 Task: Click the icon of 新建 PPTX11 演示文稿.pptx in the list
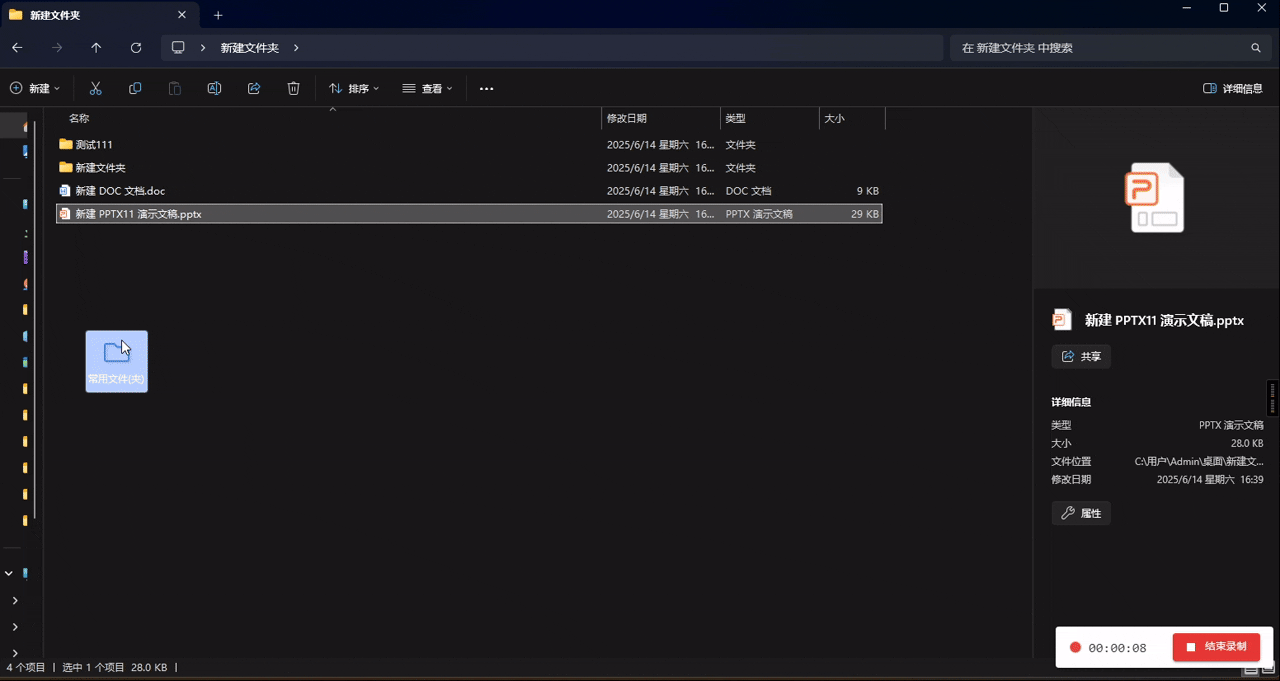[66, 214]
